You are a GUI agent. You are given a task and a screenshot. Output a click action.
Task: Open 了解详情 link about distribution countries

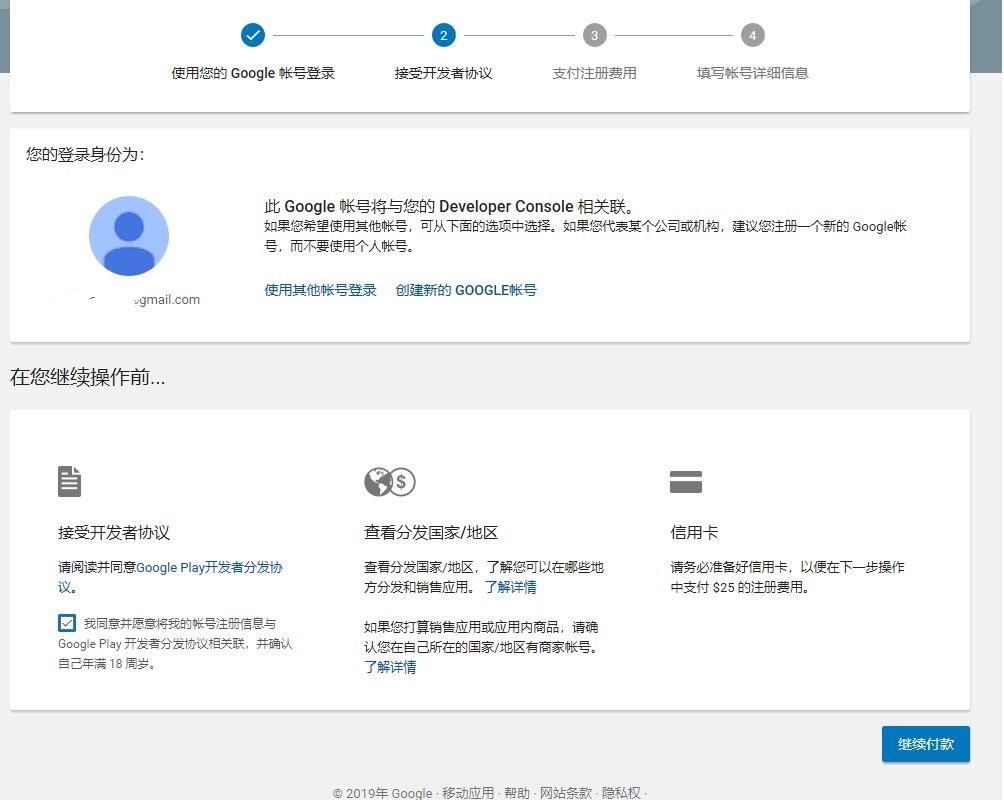[510, 587]
